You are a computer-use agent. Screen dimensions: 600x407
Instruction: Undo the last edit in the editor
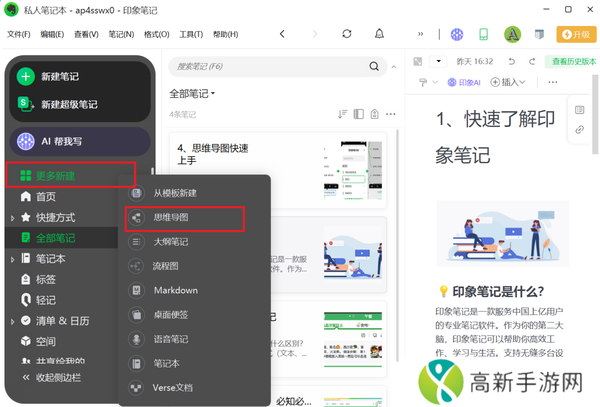tap(512, 61)
